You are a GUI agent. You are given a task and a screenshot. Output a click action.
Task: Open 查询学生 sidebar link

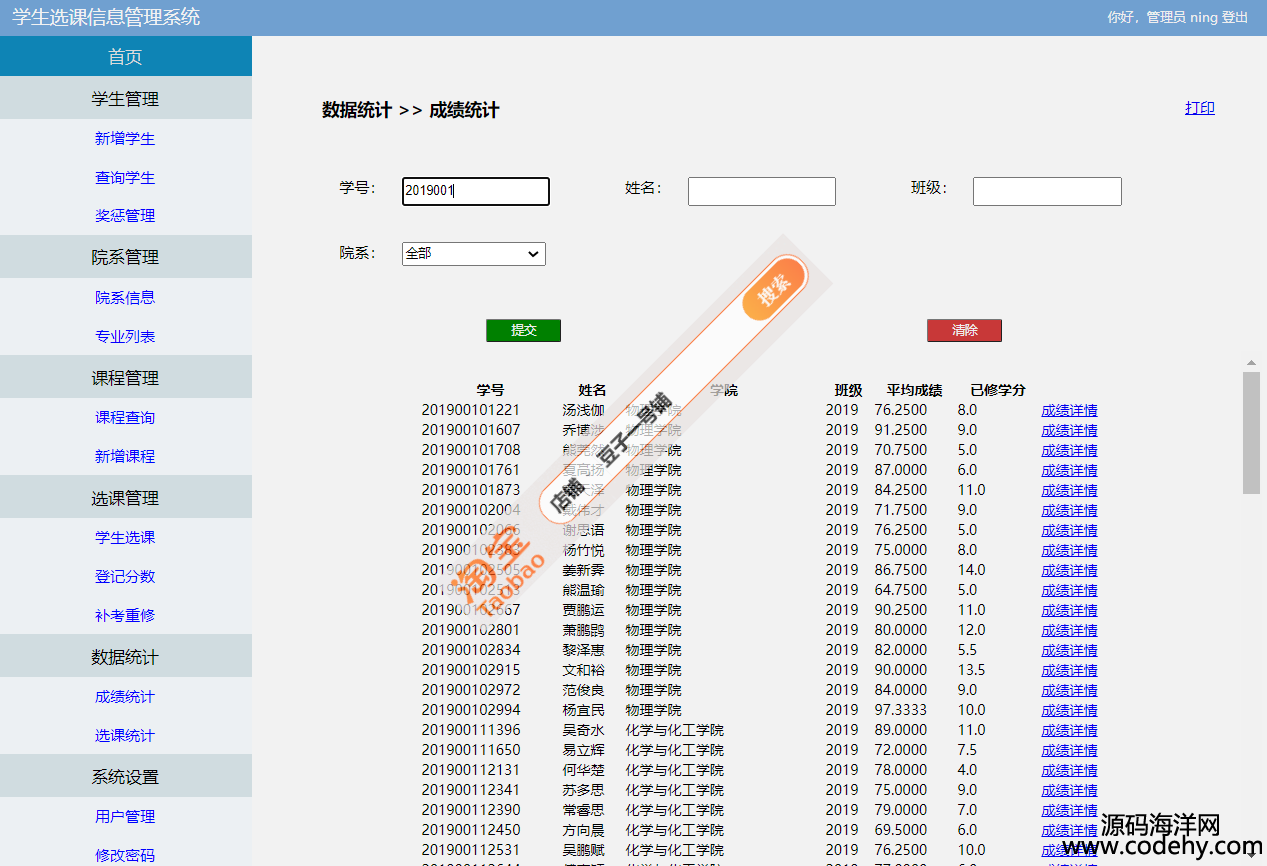tap(125, 178)
